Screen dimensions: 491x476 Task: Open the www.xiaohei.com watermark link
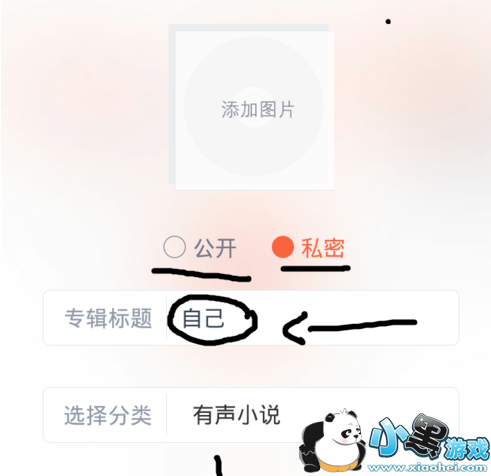428,468
